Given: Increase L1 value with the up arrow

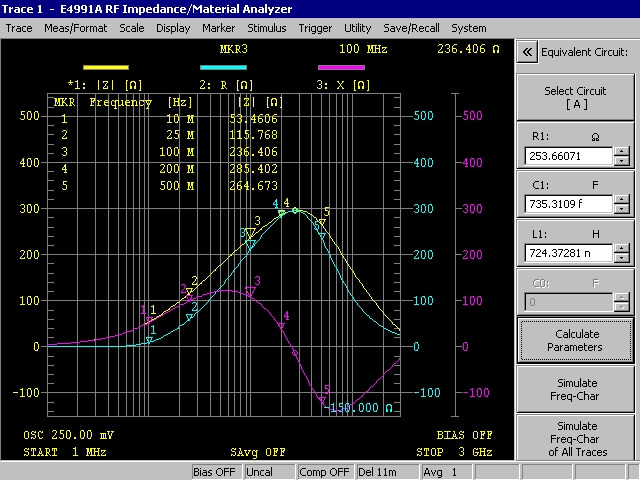Looking at the screenshot, I should point(622,249).
